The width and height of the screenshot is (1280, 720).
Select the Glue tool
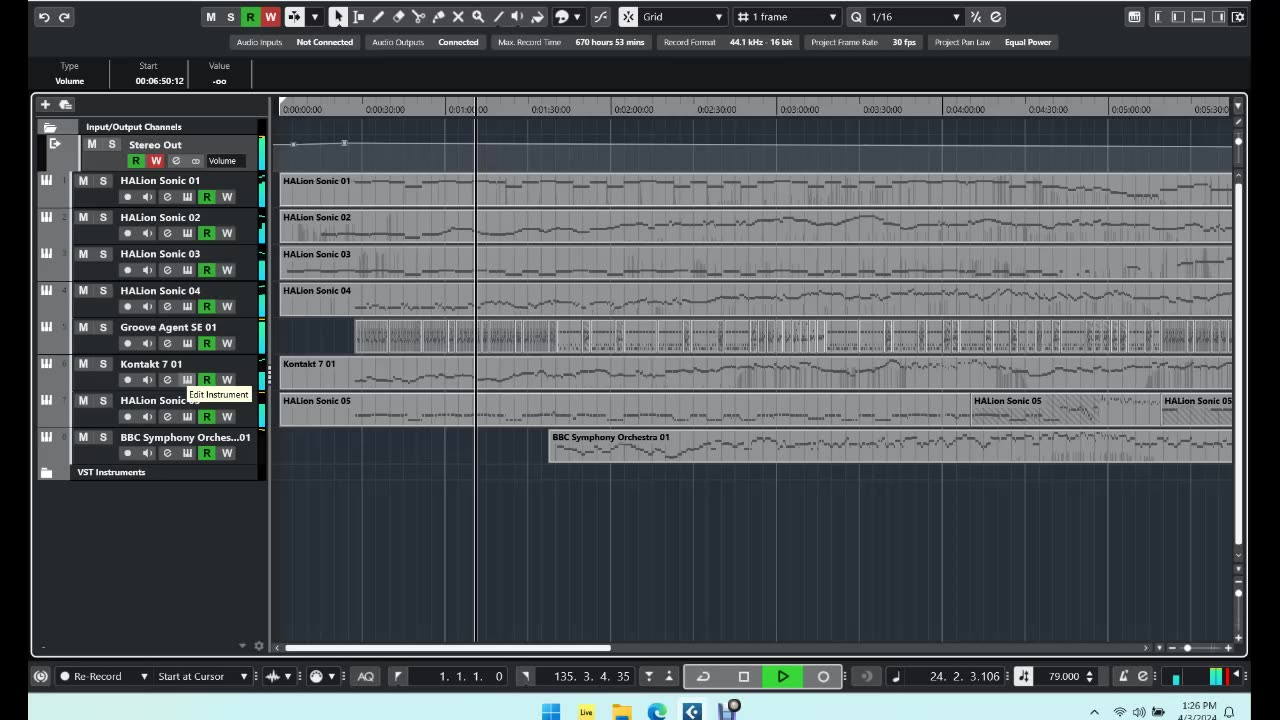(x=438, y=17)
